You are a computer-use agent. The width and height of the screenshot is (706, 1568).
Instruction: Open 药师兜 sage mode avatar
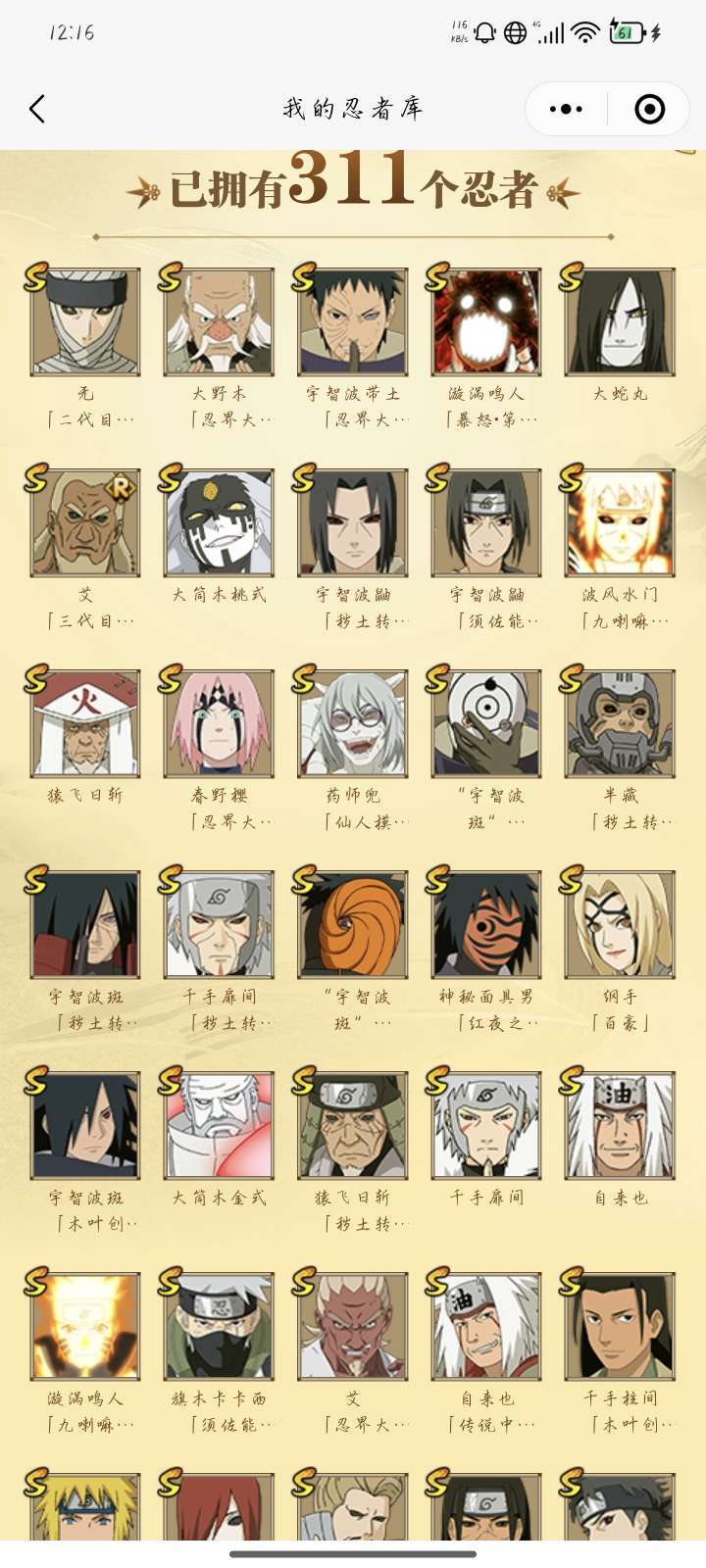coord(353,724)
